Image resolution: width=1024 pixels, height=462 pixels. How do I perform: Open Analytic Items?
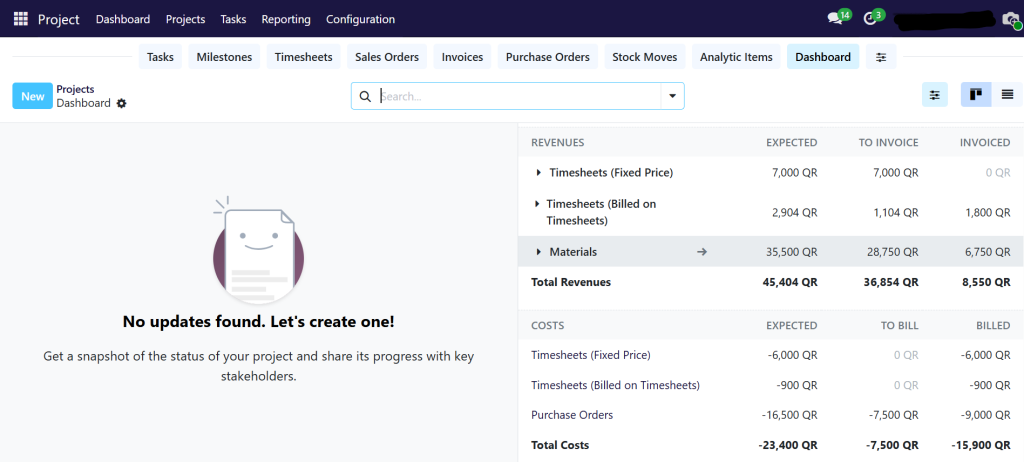(736, 57)
